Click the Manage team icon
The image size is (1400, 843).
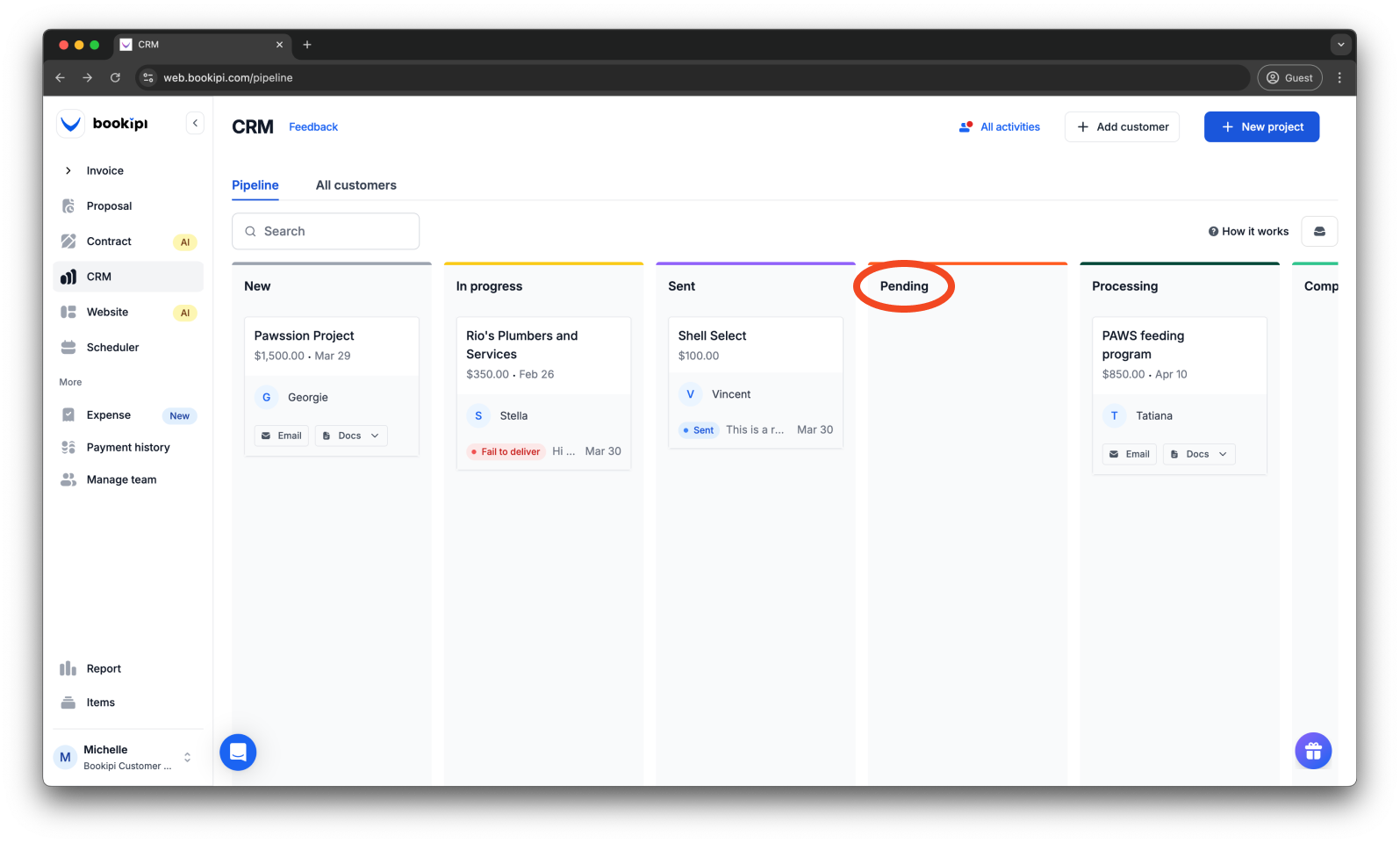click(68, 479)
